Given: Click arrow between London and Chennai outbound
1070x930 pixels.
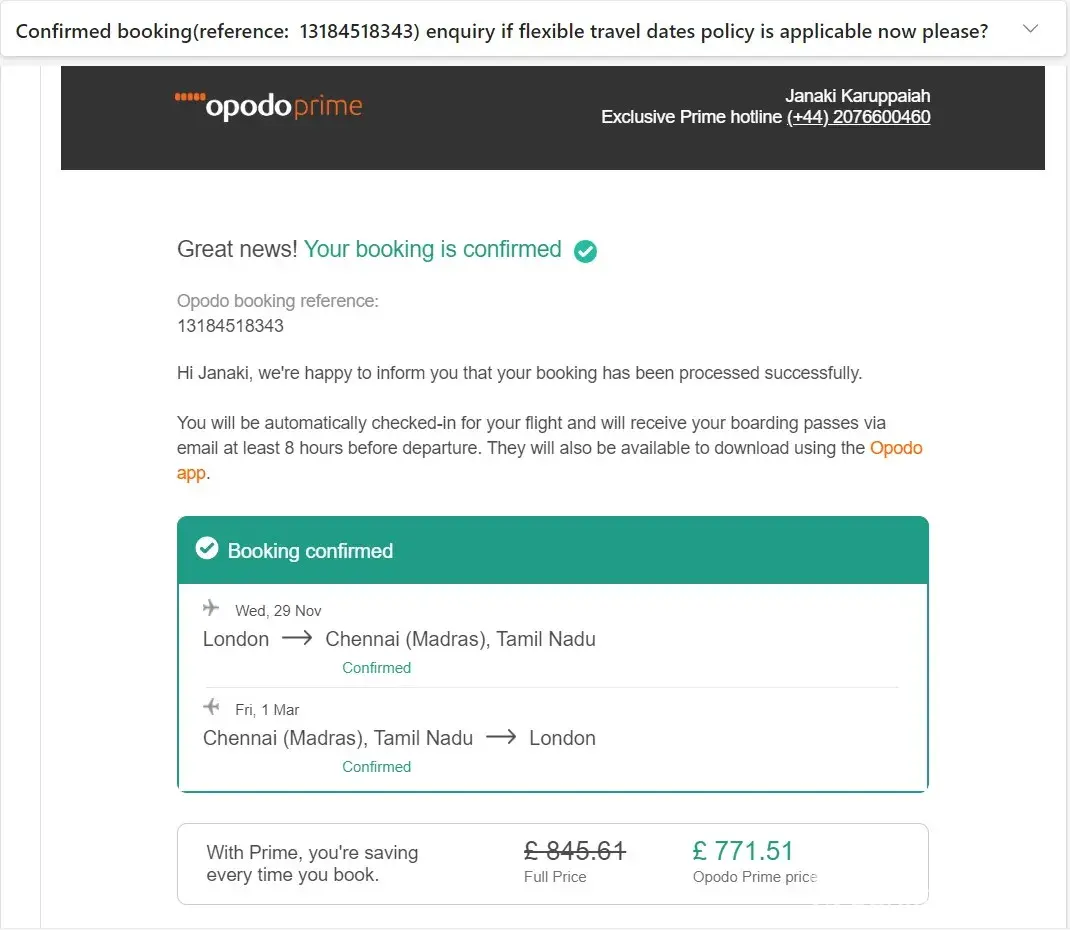Looking at the screenshot, I should coord(297,639).
